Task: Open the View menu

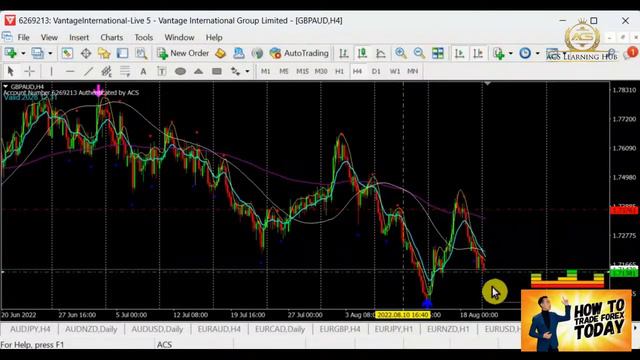Action: 49,38
